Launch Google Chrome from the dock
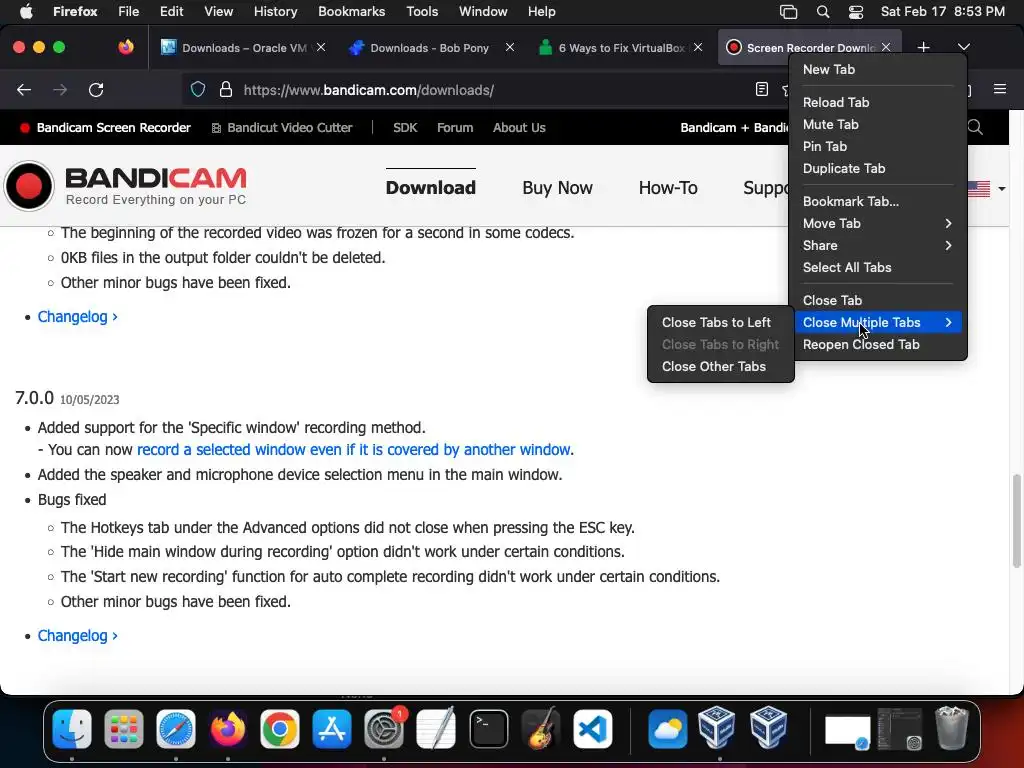Viewport: 1024px width, 768px height. pos(280,729)
